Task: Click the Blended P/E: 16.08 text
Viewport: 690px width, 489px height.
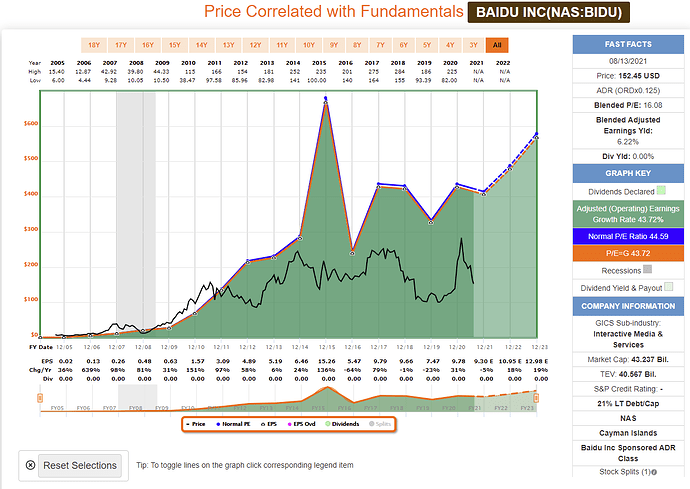Action: 628,105
